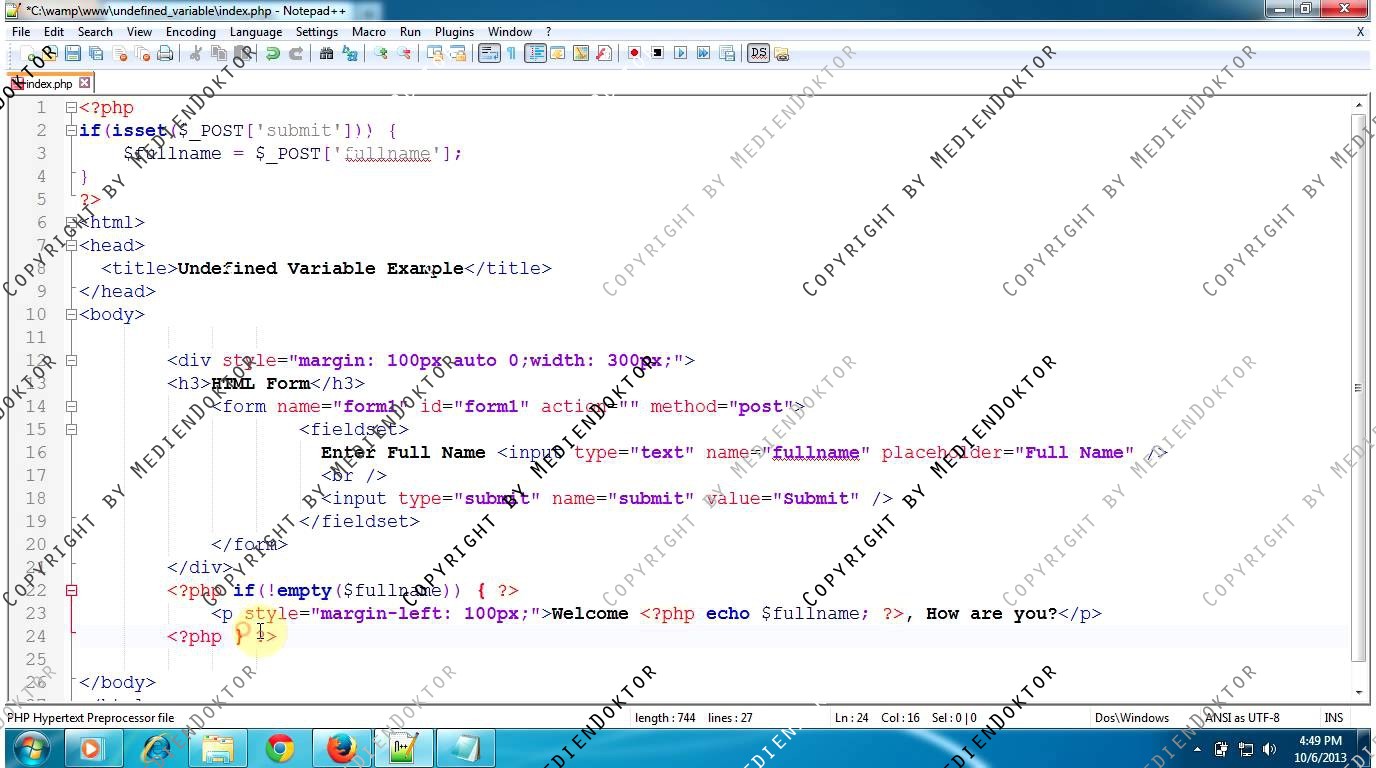The width and height of the screenshot is (1376, 768).
Task: Open the Plugins menu
Action: (454, 32)
